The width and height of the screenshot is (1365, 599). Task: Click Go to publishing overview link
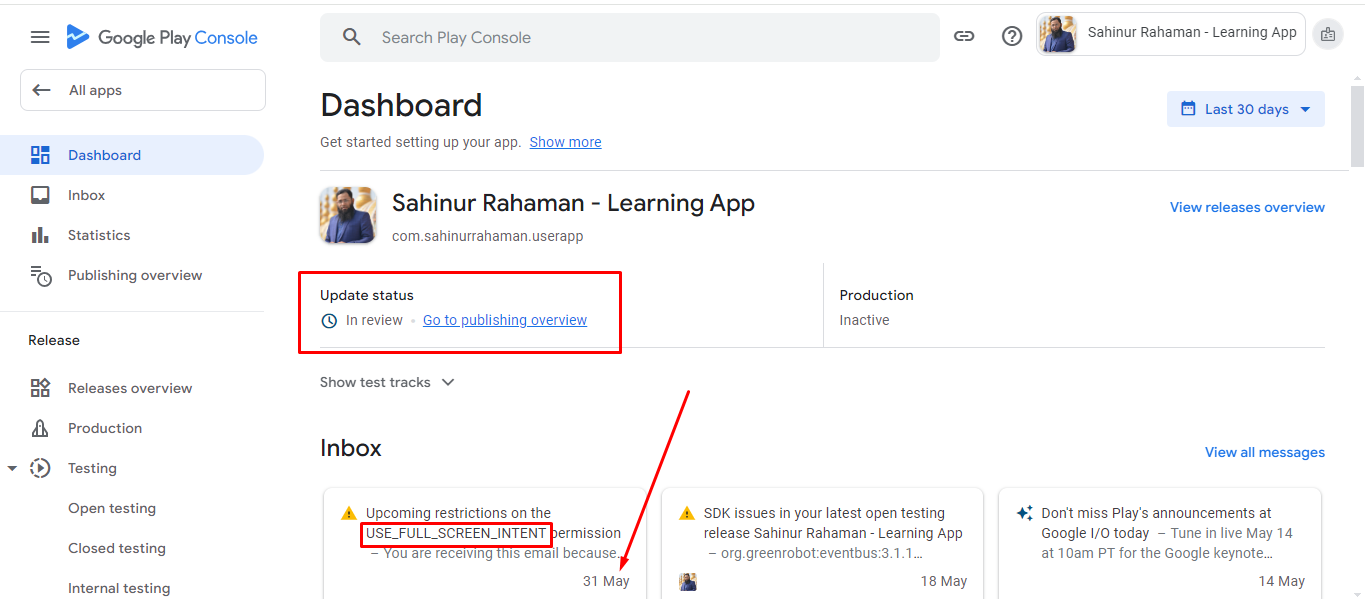coord(505,320)
